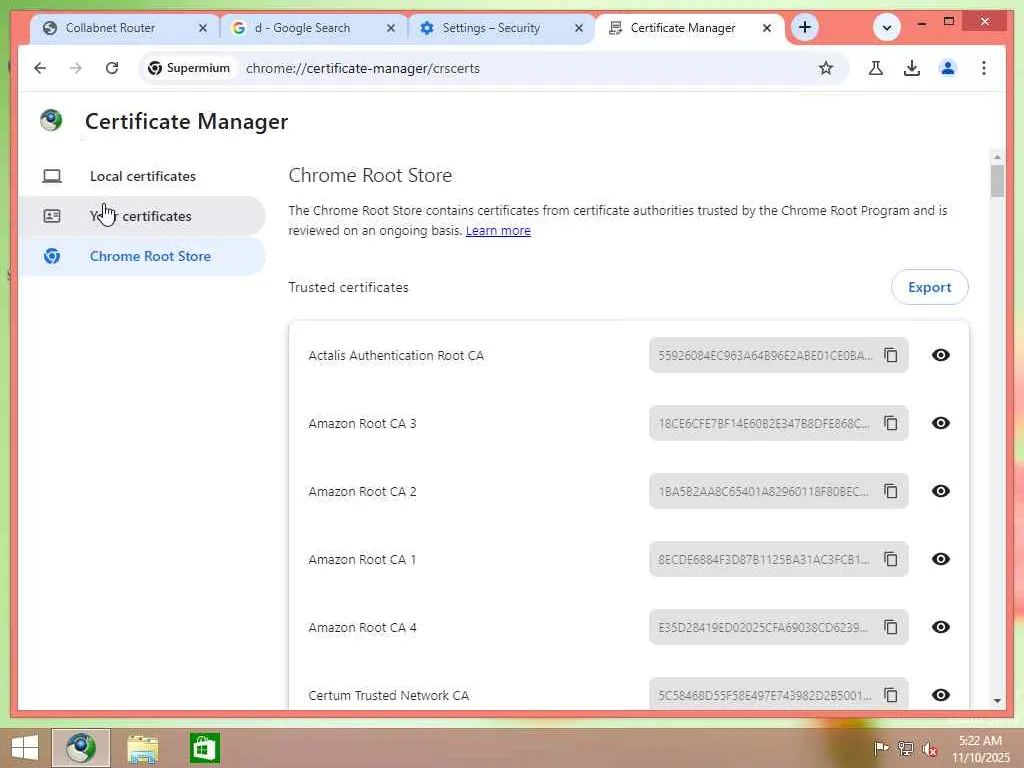Select the Amazon Root CA 1 name text

click(362, 560)
